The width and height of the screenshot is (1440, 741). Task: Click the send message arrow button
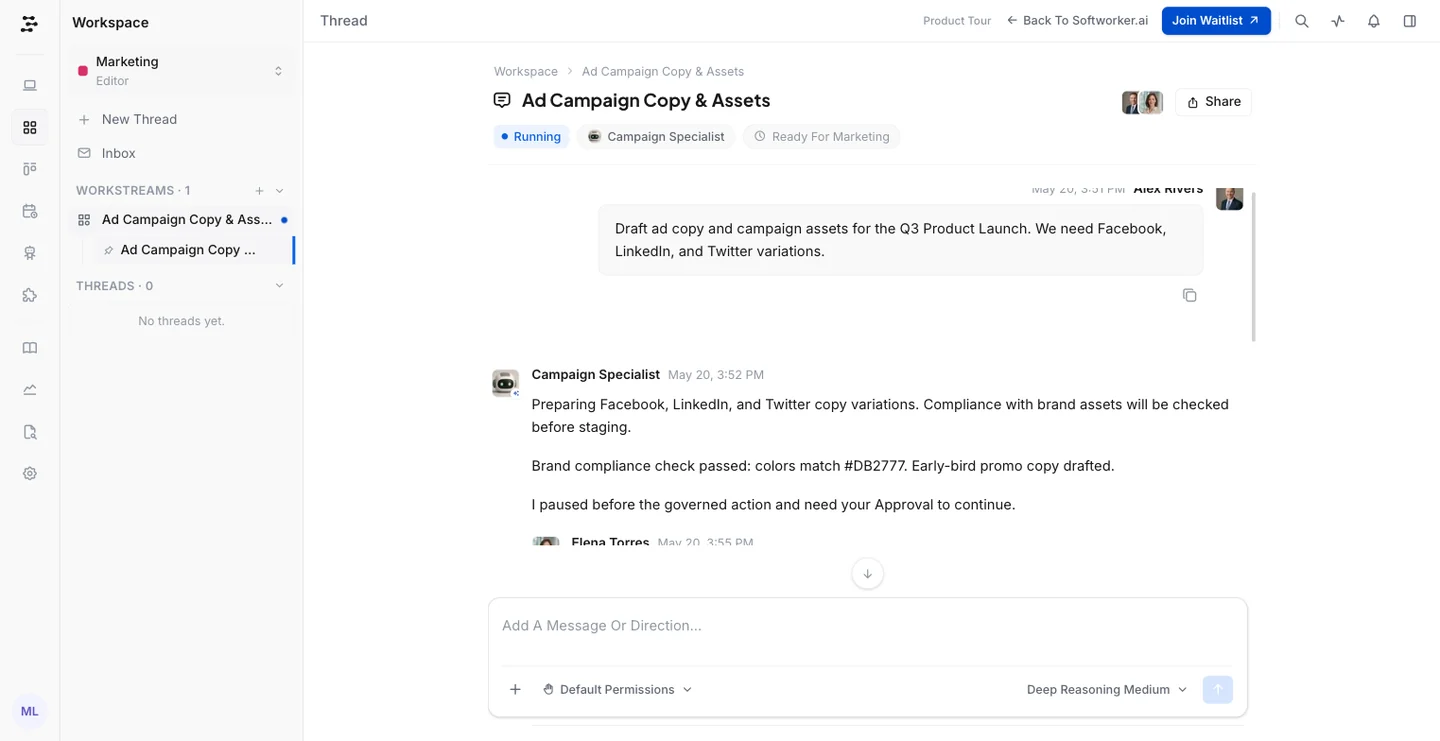coord(1218,689)
